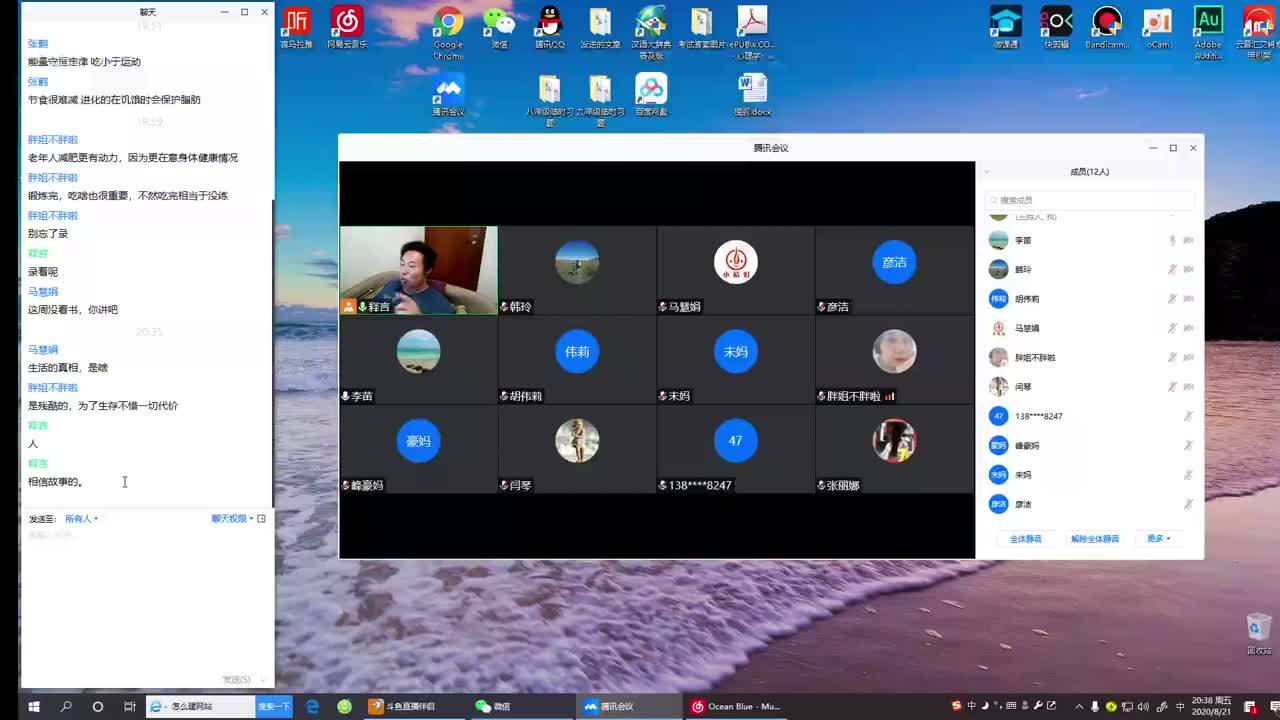Expand the 所有人 recipient dropdown

coord(81,519)
